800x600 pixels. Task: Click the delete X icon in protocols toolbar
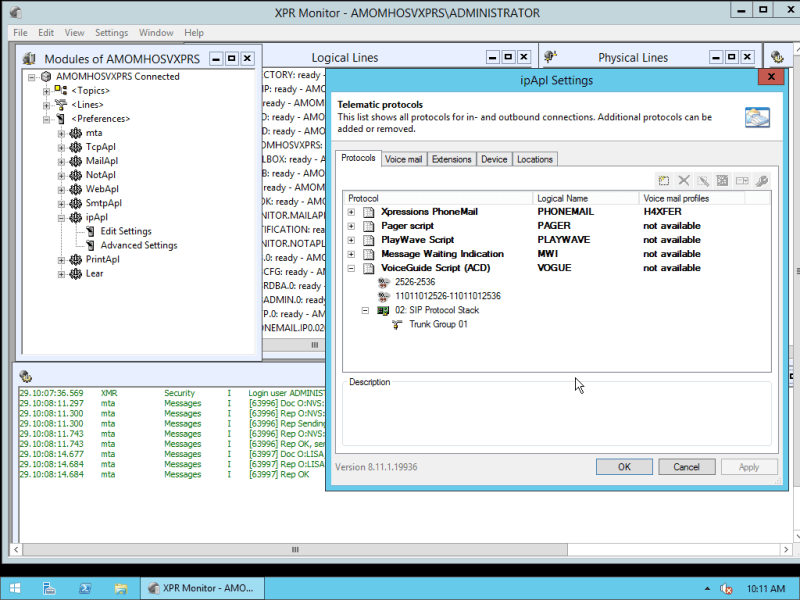tap(684, 181)
